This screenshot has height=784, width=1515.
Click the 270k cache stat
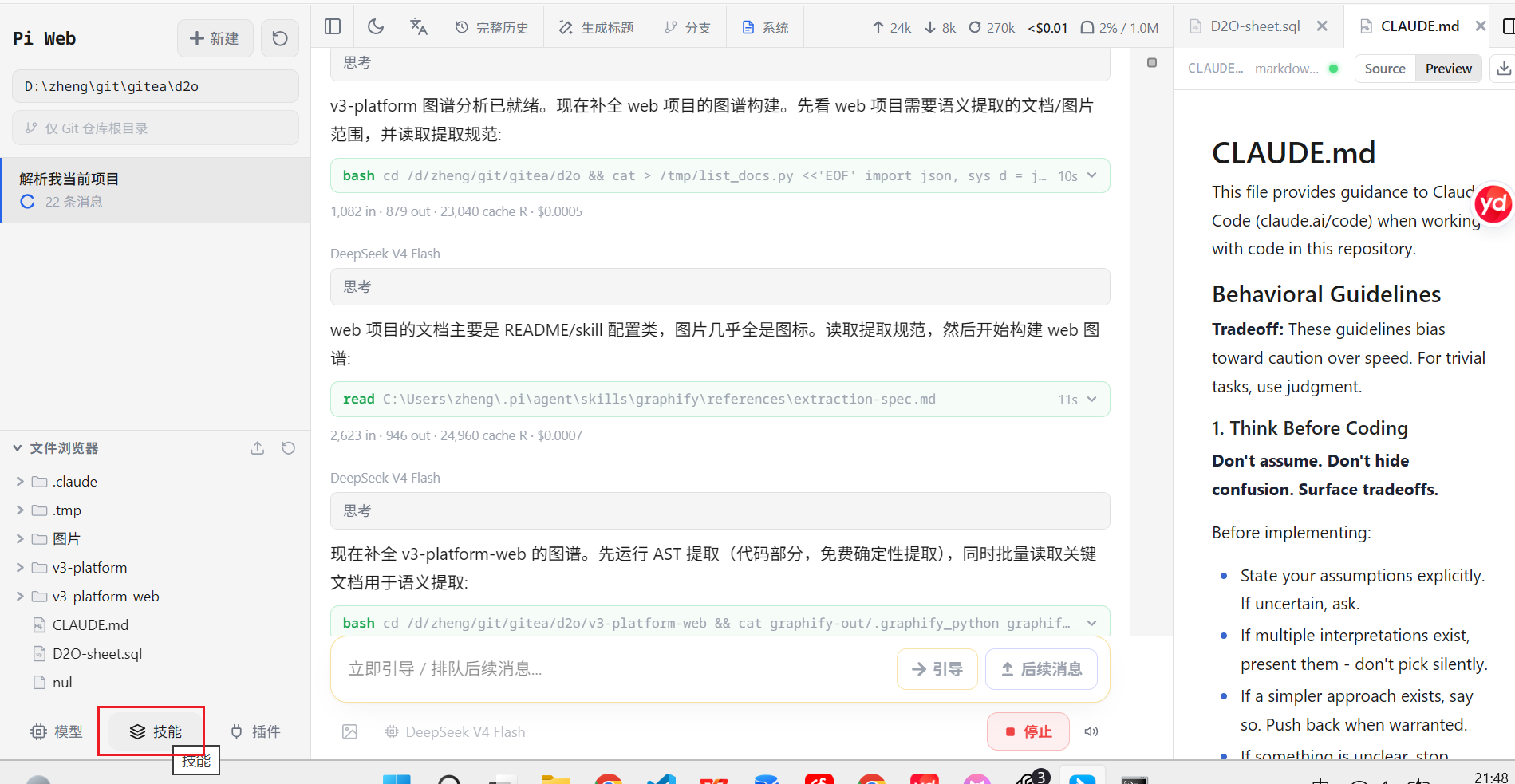(x=992, y=28)
